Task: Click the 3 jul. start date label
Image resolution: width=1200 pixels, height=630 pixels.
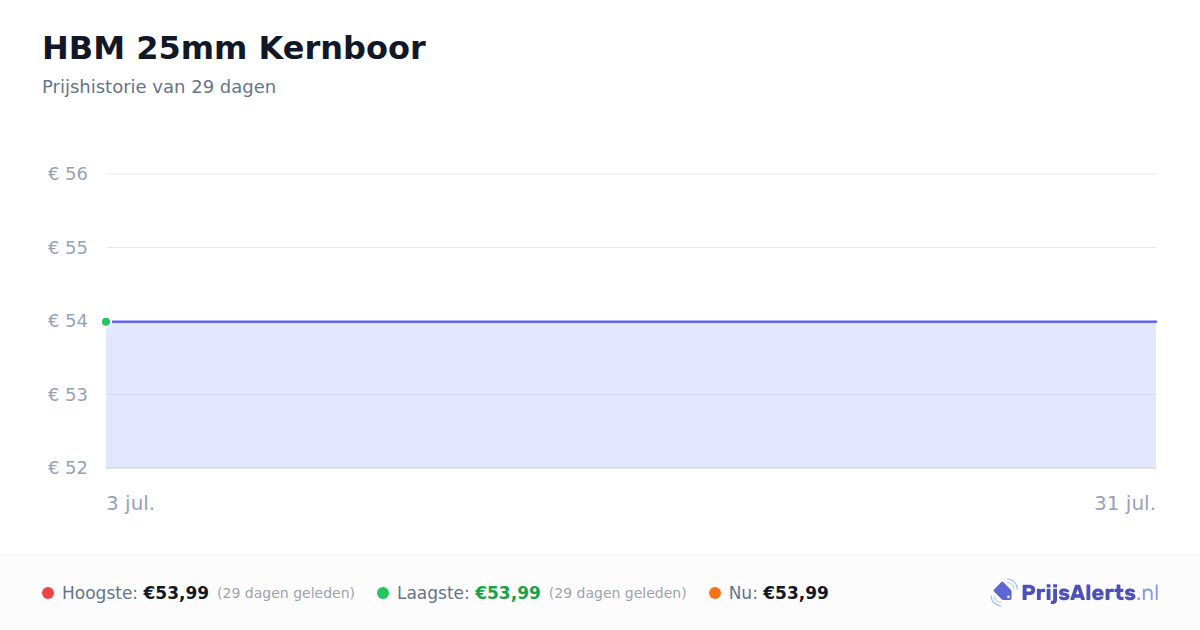Action: [x=131, y=503]
